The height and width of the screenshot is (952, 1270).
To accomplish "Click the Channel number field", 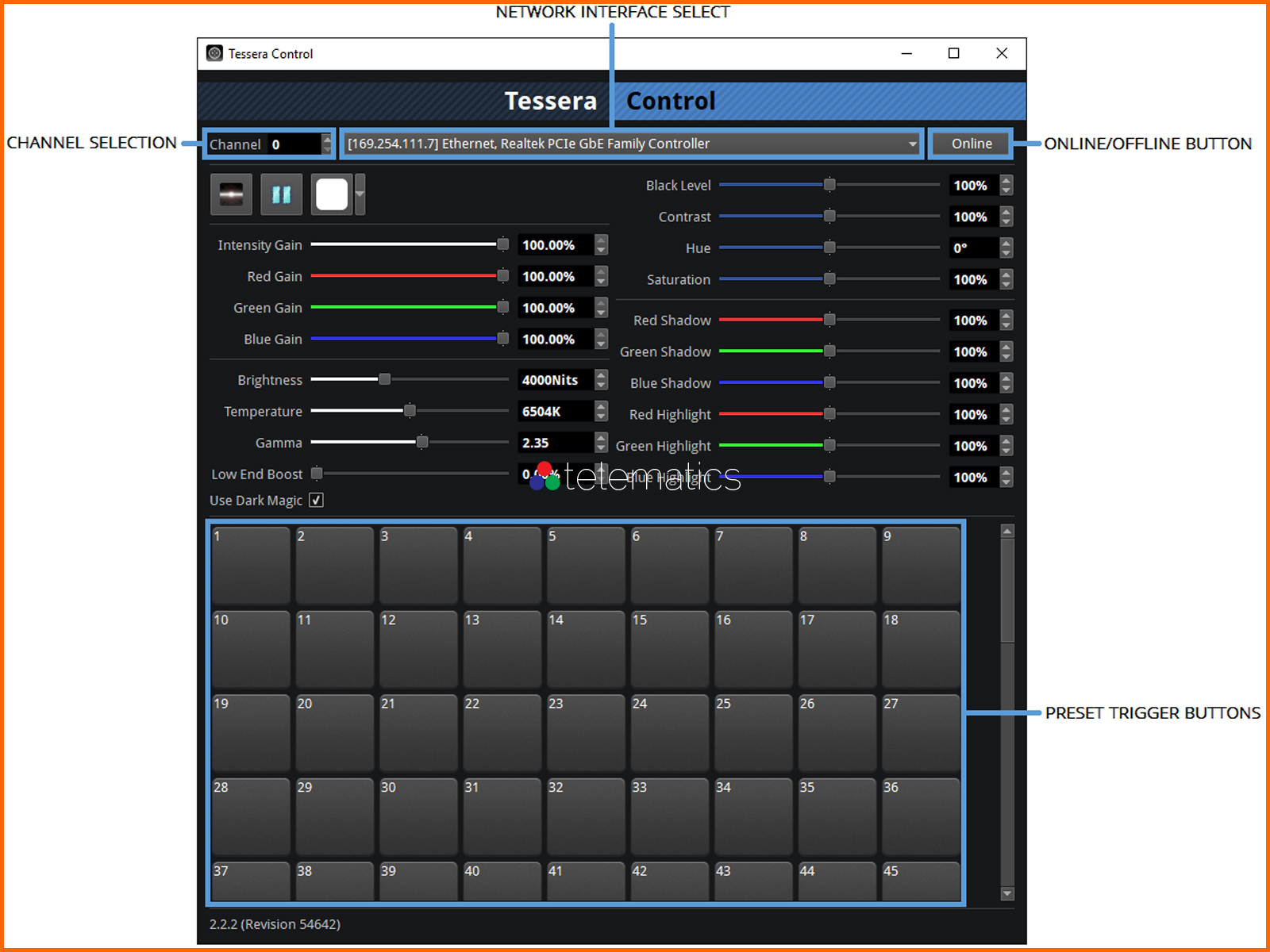I will coord(294,144).
